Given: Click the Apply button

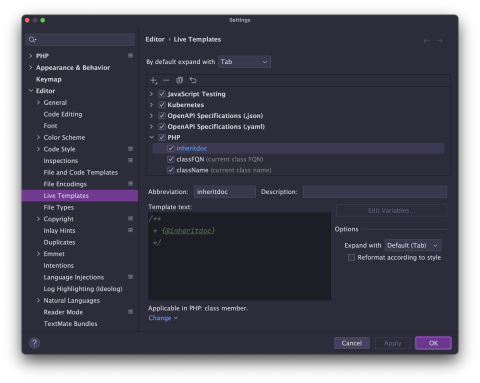Looking at the screenshot, I should pyautogui.click(x=393, y=343).
